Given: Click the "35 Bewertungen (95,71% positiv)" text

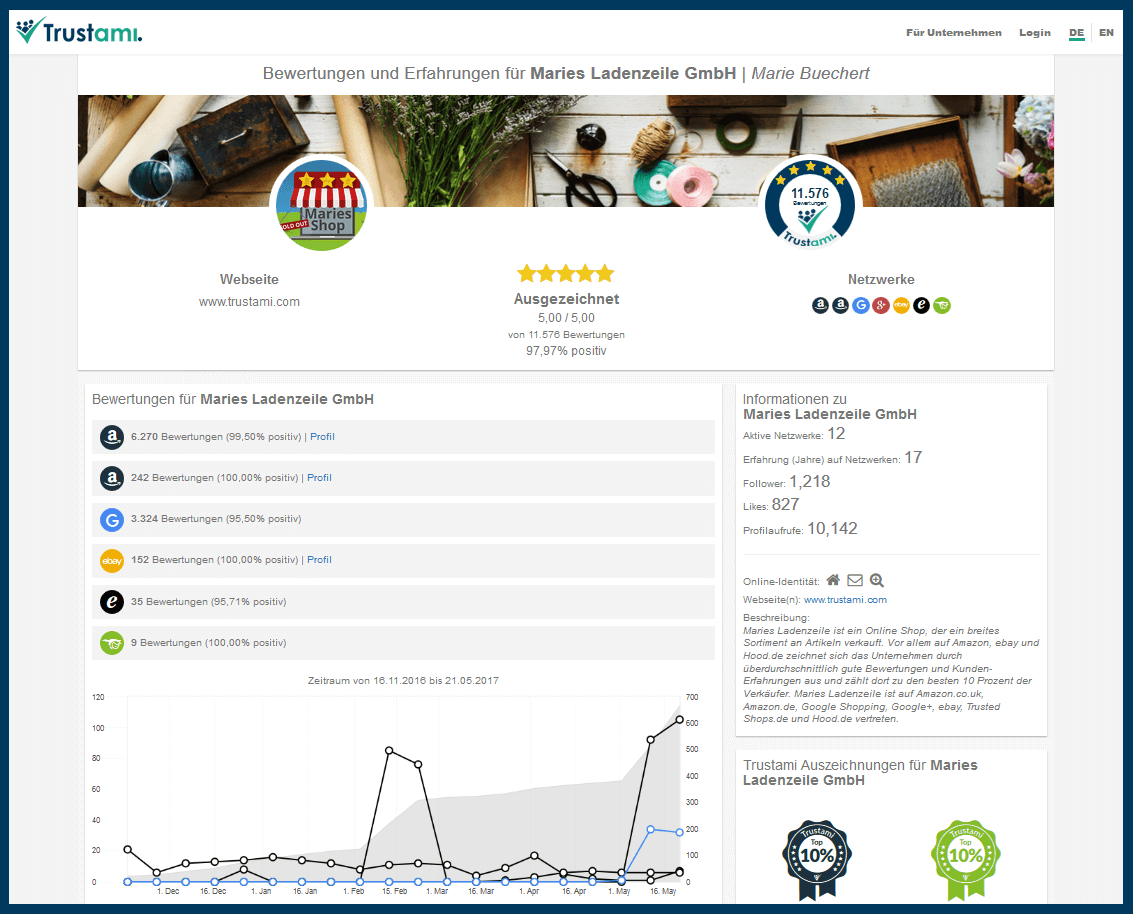Looking at the screenshot, I should (209, 602).
